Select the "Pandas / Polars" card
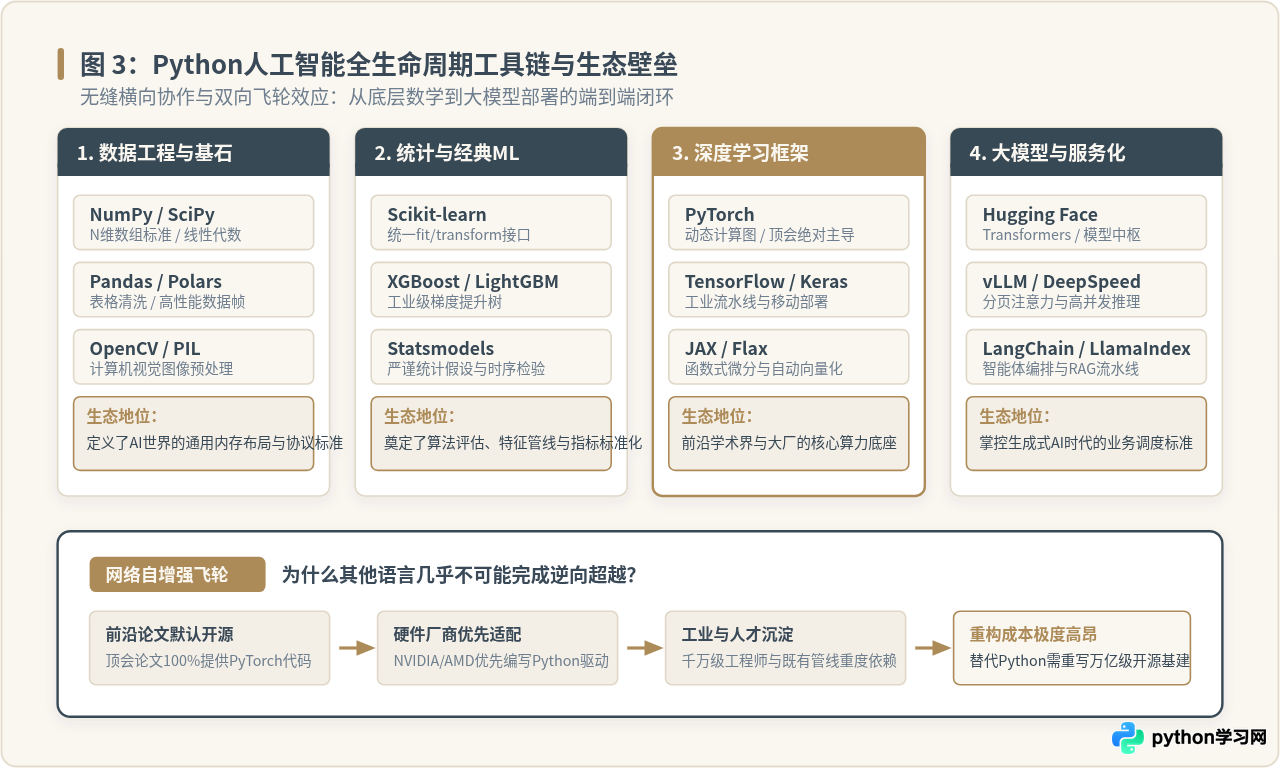1280x768 pixels. coord(193,289)
